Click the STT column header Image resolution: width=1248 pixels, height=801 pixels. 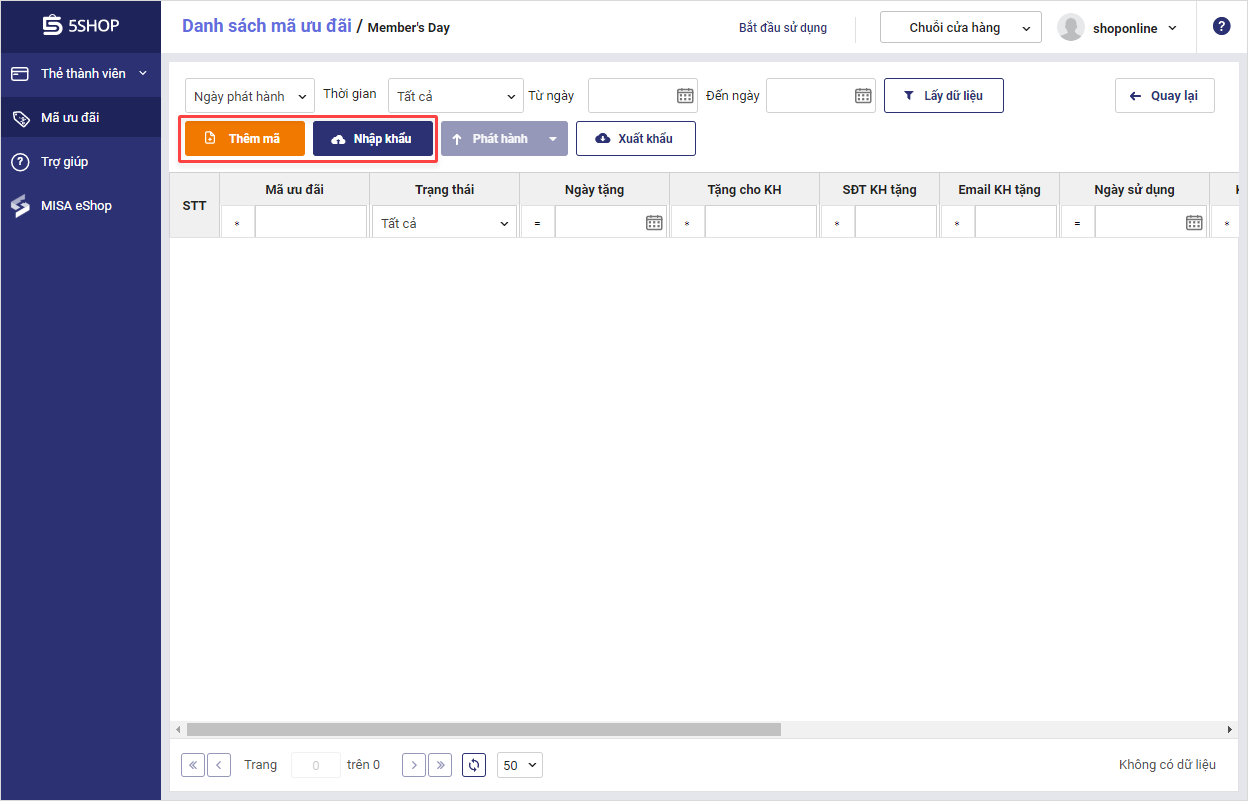pos(195,205)
